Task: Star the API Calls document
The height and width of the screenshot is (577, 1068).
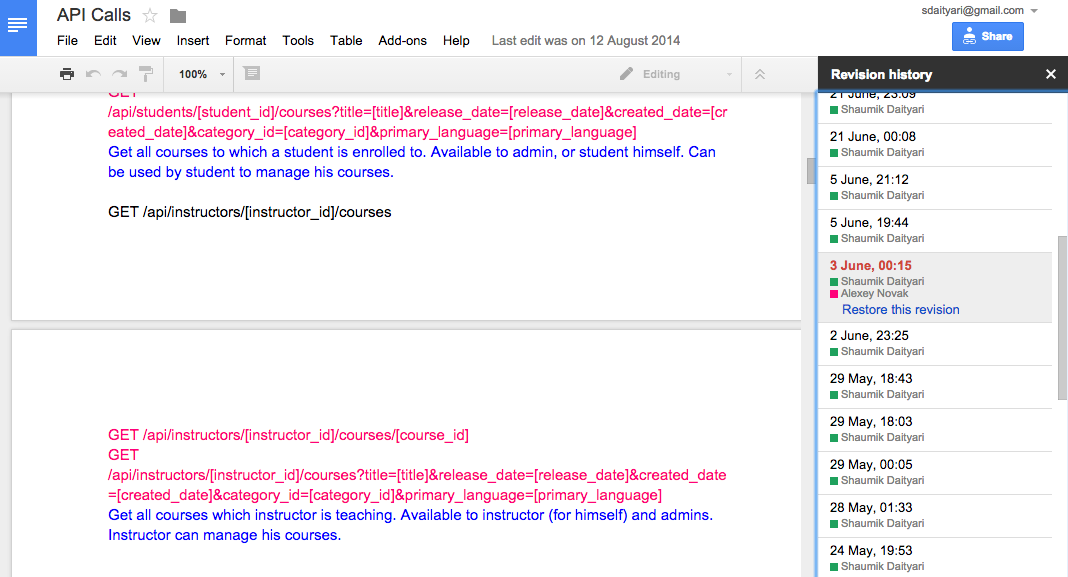Action: point(150,16)
